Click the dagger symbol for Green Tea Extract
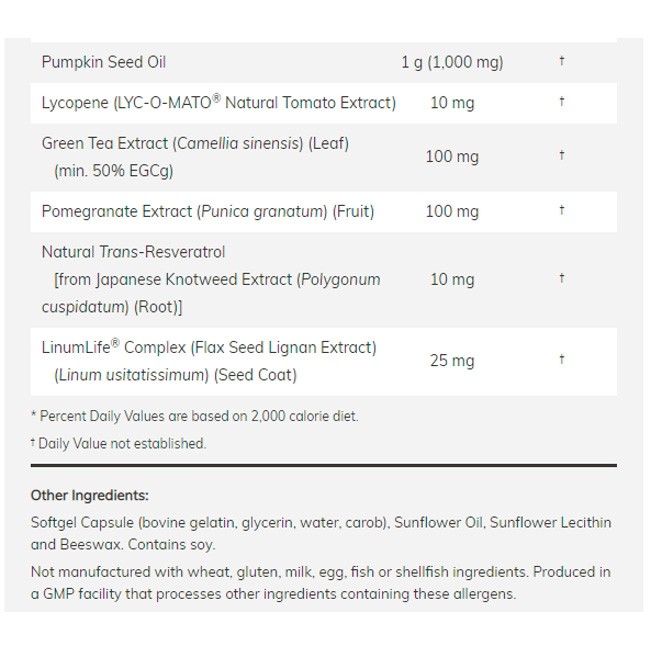This screenshot has height=650, width=650. 562,155
